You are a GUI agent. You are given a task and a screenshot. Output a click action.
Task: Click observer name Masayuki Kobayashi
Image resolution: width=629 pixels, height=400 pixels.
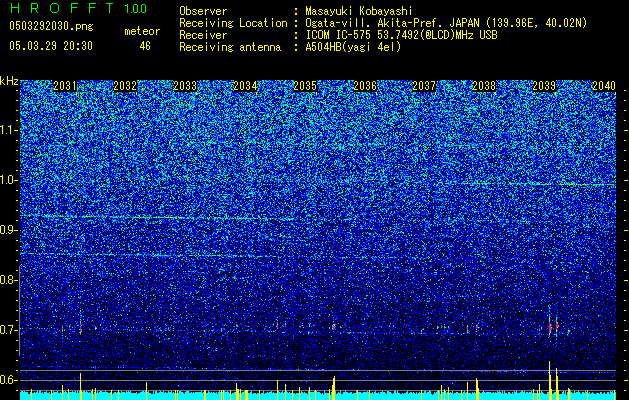(x=359, y=11)
